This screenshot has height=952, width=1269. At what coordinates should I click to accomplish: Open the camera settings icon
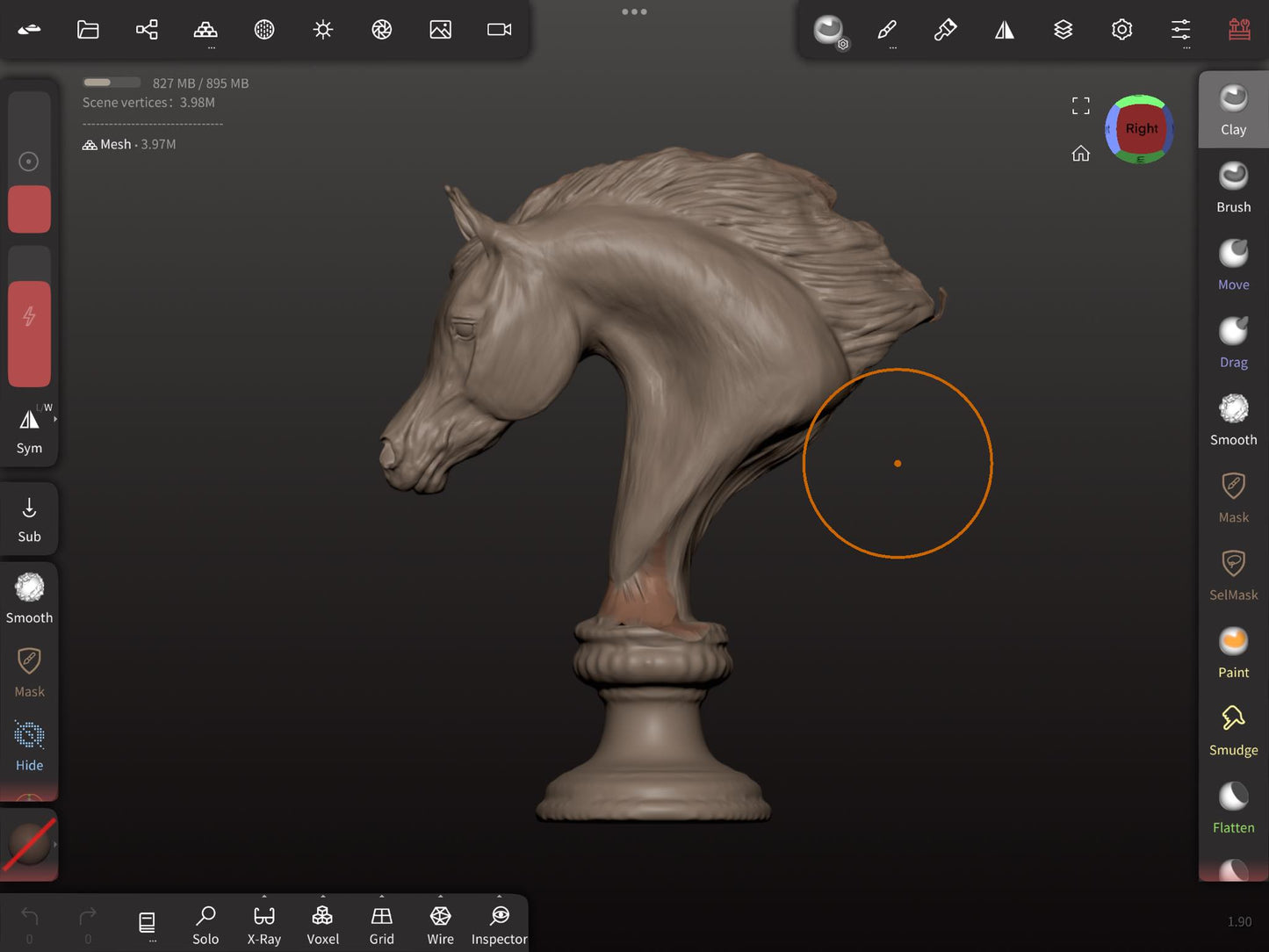[499, 30]
